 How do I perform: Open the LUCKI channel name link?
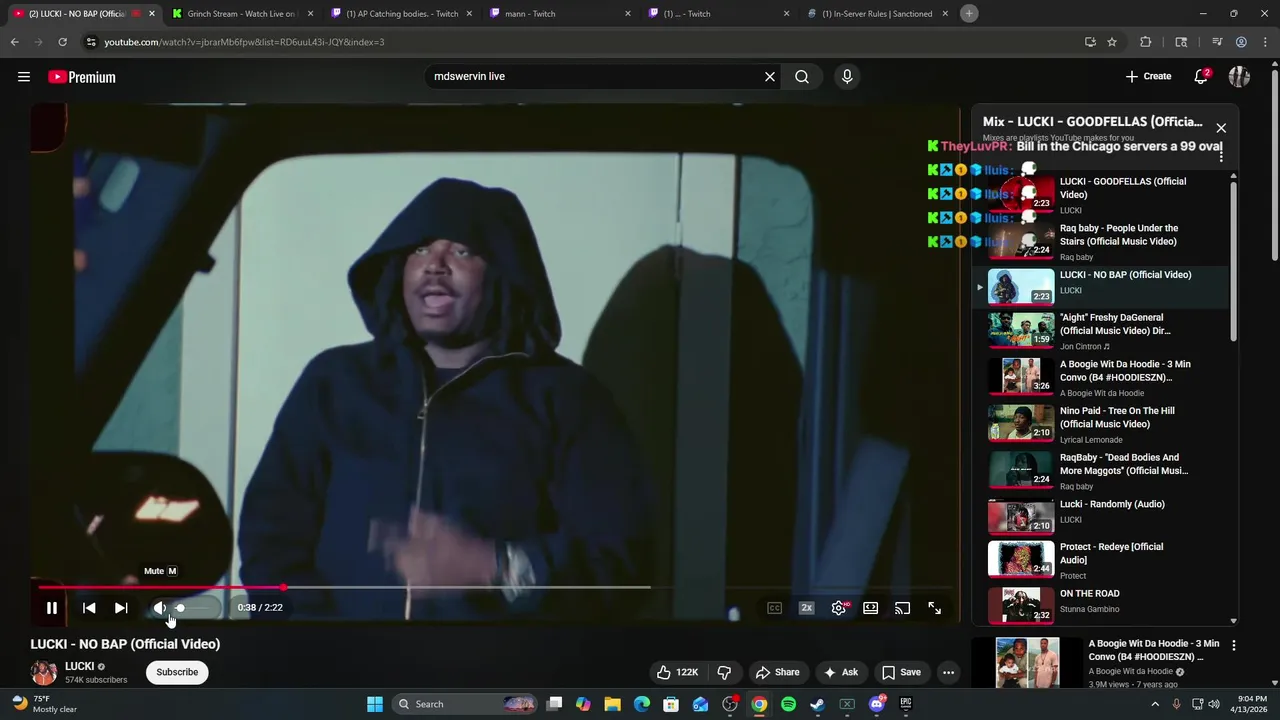pyautogui.click(x=79, y=666)
